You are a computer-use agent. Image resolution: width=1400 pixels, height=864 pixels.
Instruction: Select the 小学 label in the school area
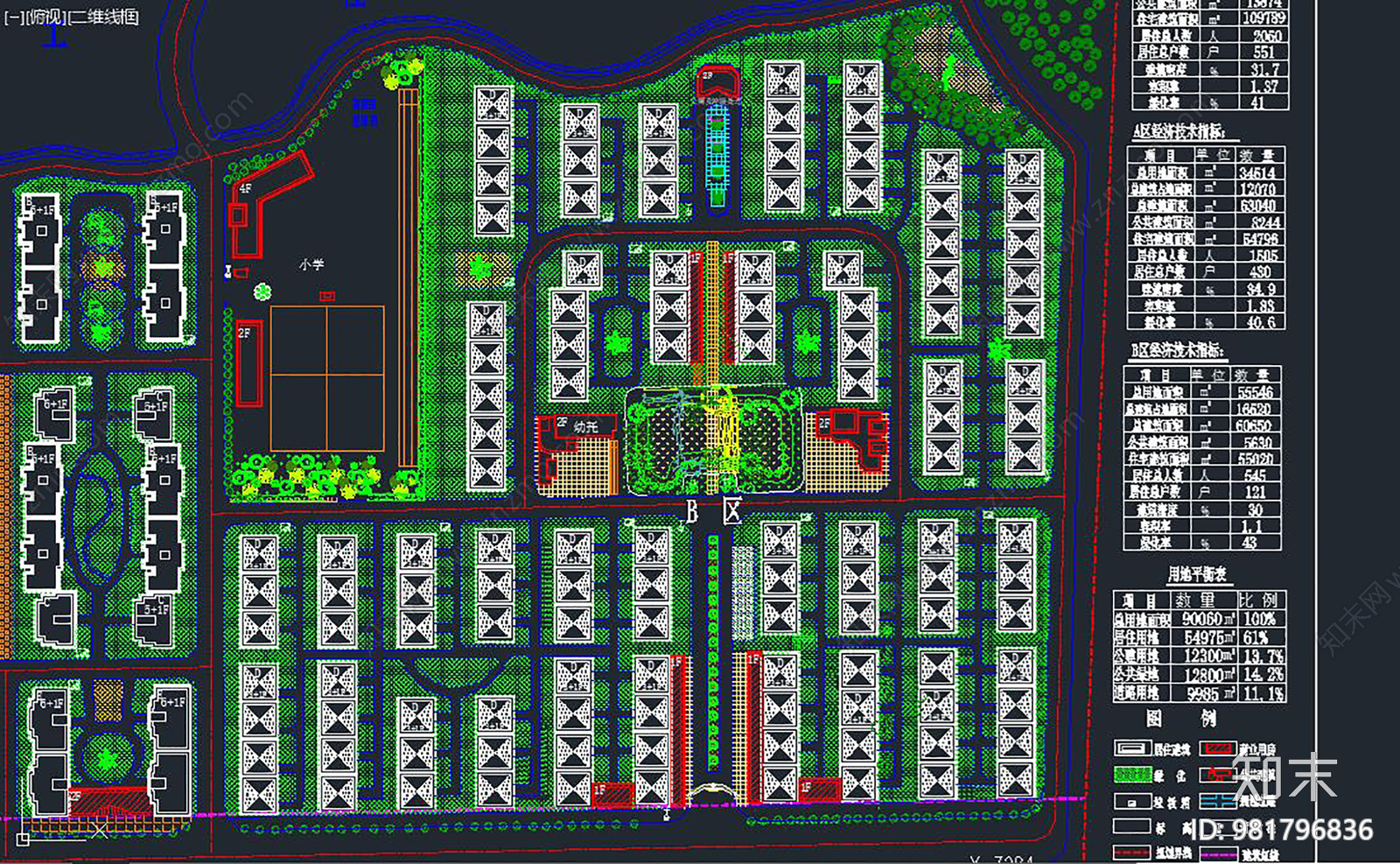(311, 264)
